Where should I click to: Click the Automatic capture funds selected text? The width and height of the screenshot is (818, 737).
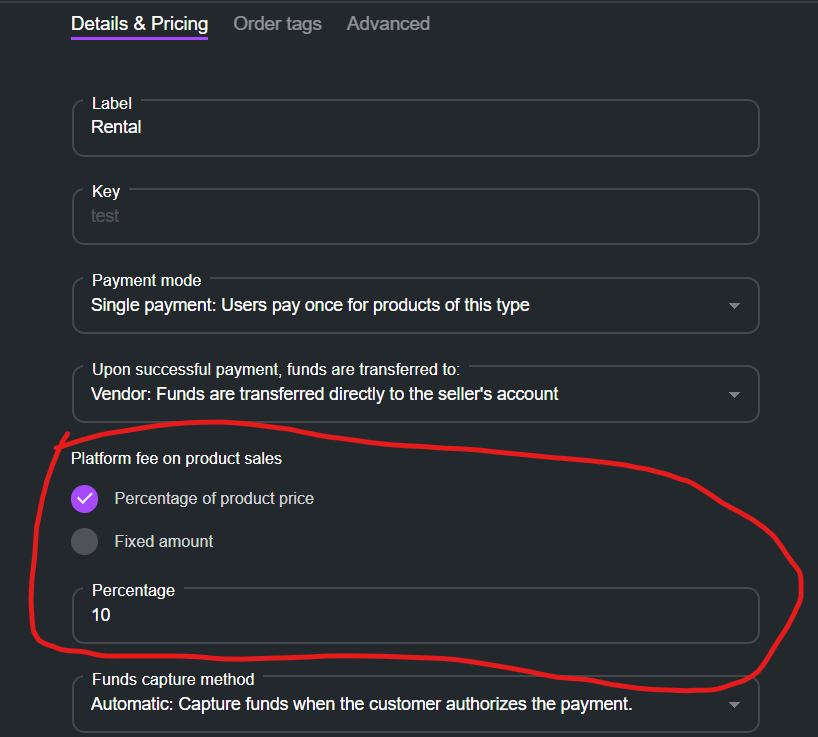click(361, 704)
